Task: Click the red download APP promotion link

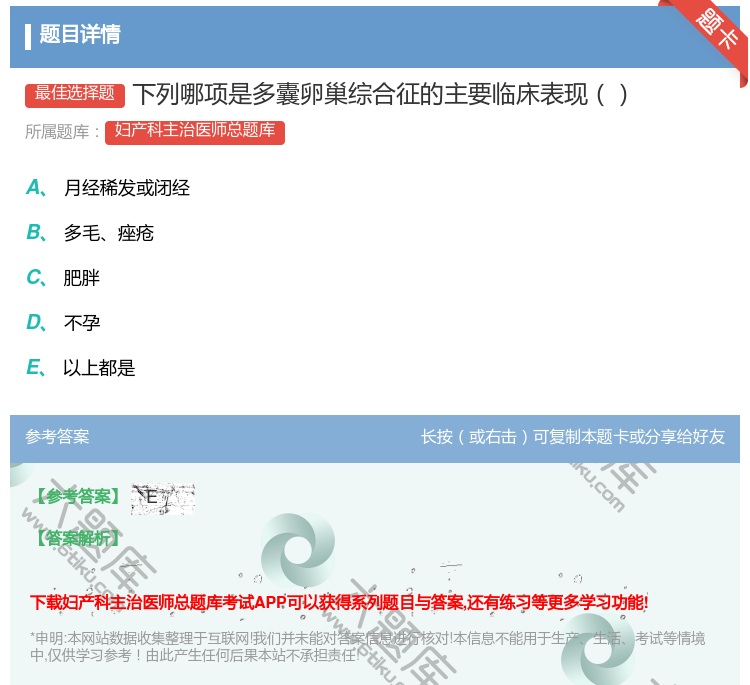Action: coord(339,602)
